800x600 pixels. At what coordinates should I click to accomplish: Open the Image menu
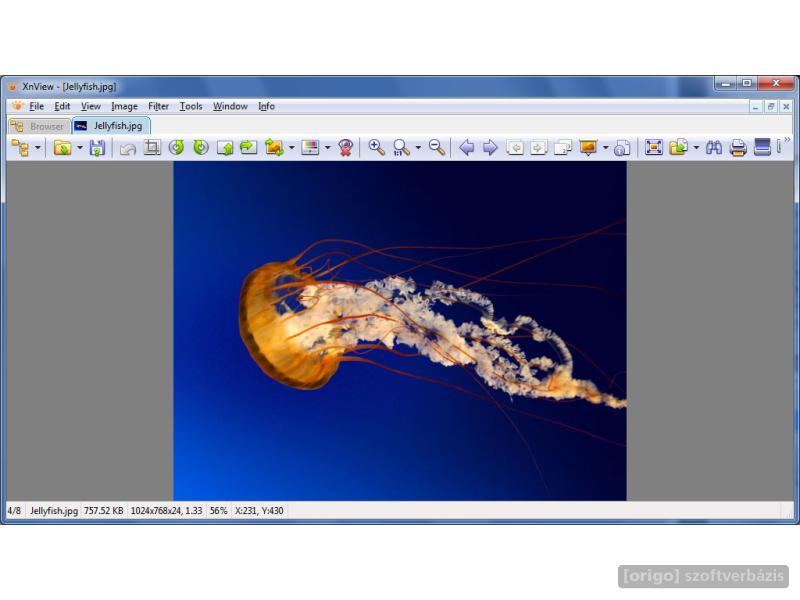coord(124,107)
